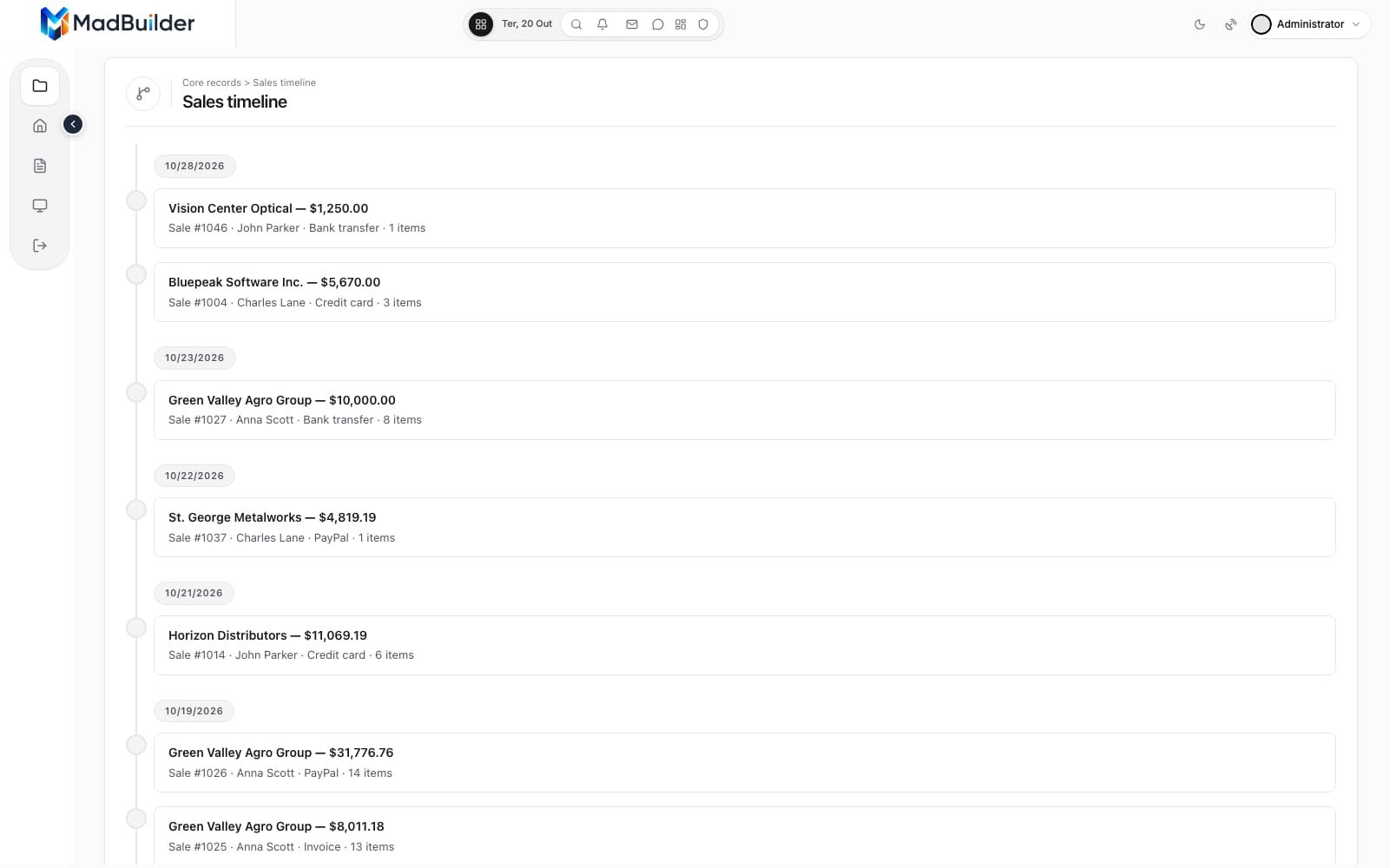Click Sale #1004 details line

click(295, 303)
